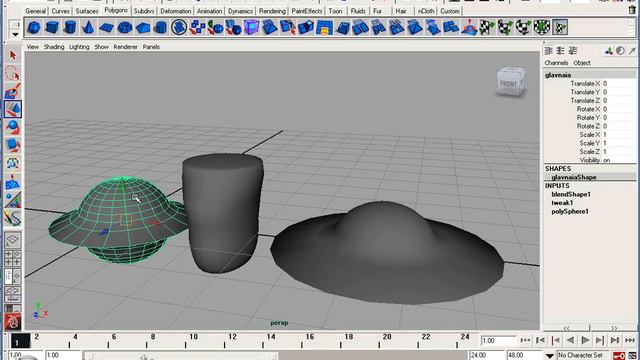Show the Channel Box only layout icon
Viewport: 640px width, 360px height.
click(549, 51)
